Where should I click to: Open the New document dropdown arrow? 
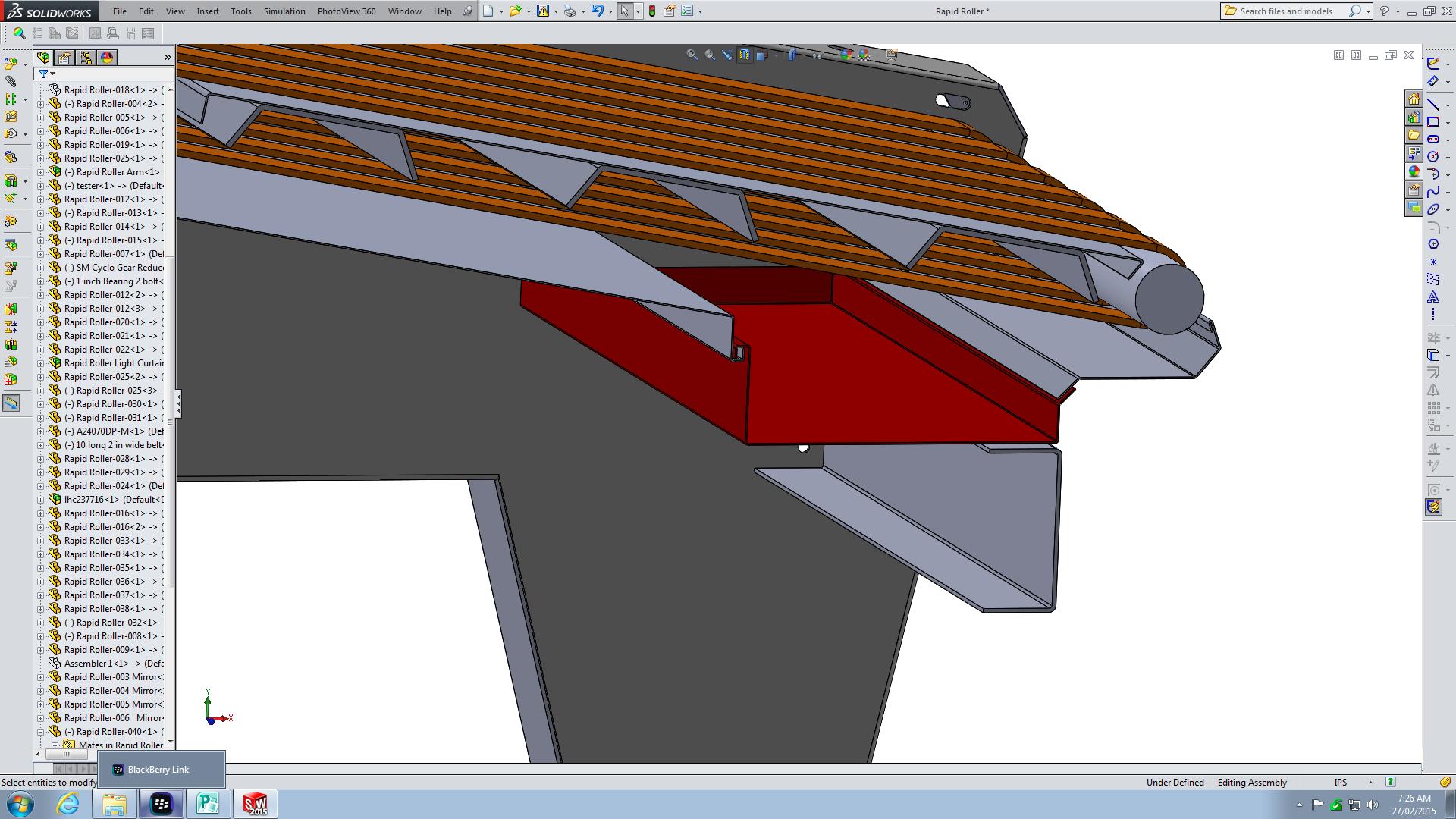501,11
